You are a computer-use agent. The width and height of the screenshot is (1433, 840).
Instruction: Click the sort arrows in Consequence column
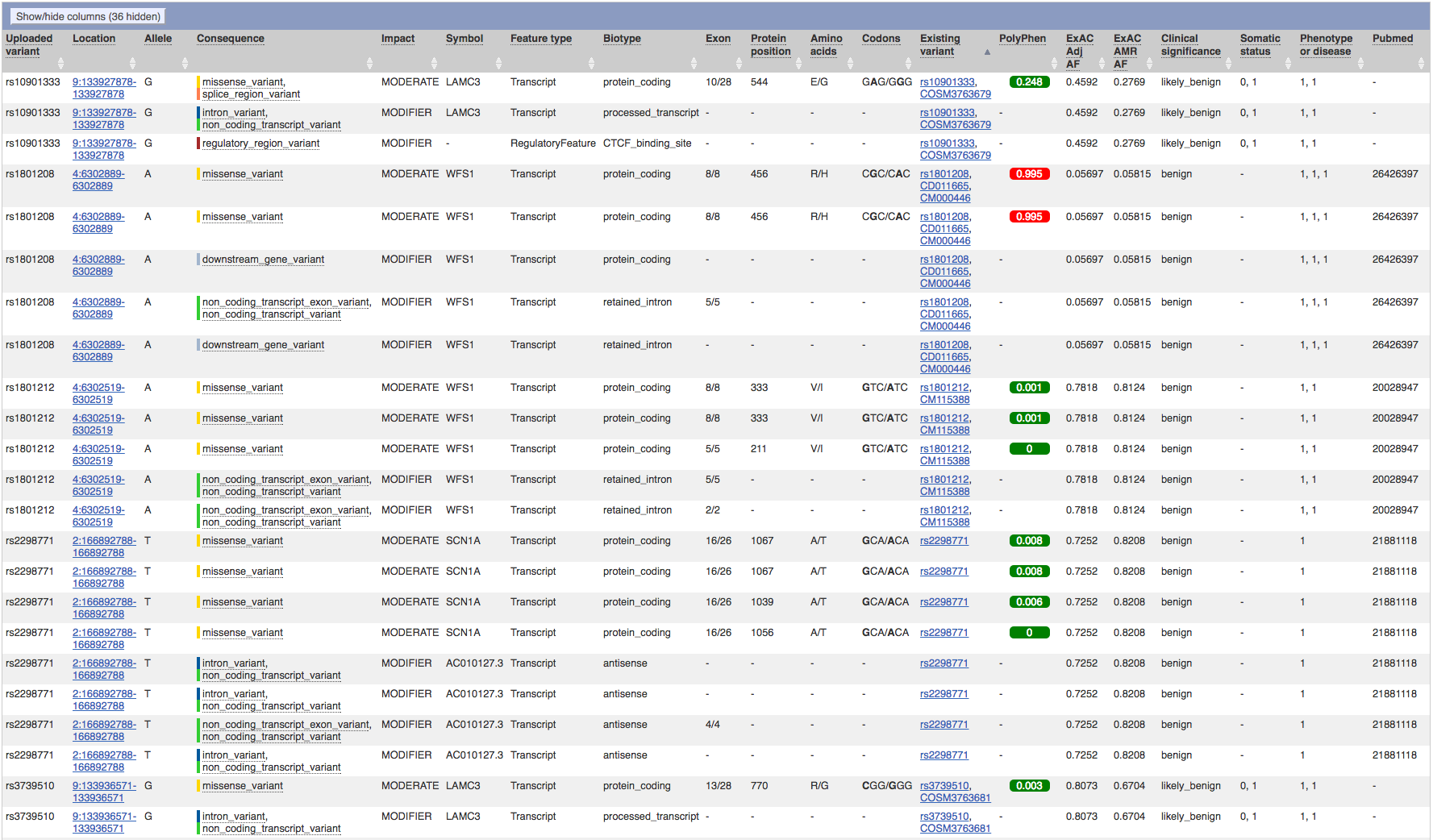[370, 63]
